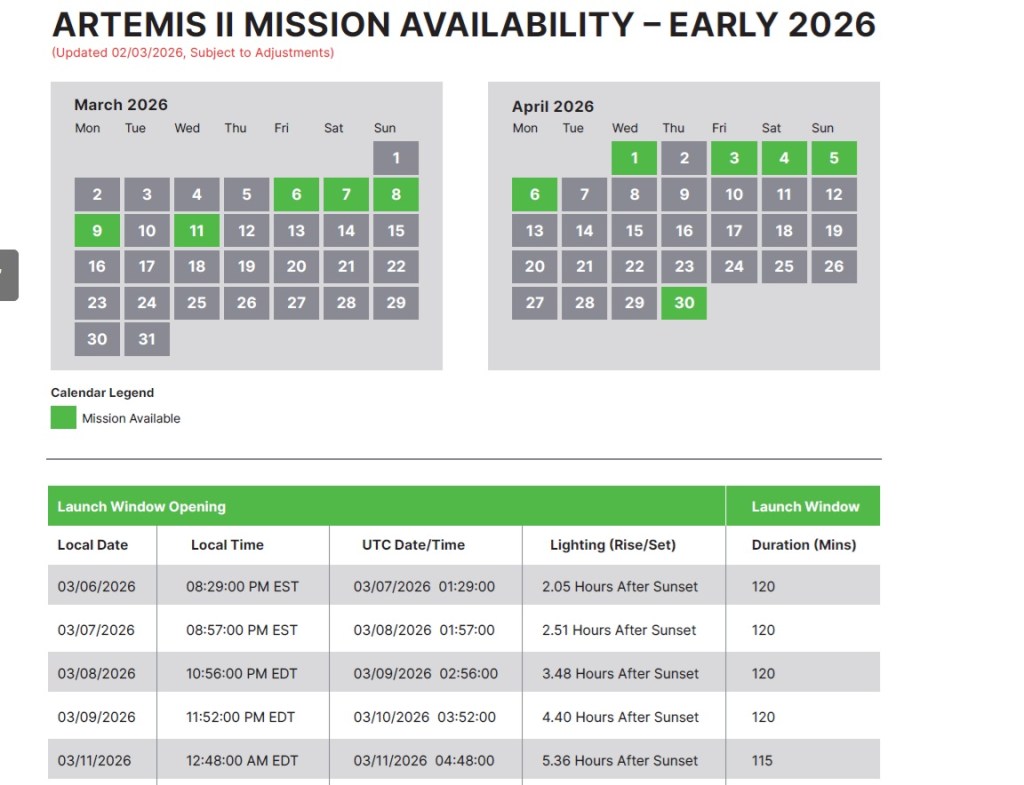
Task: Click the 08:29:00 PM EST time cell
Action: point(242,586)
